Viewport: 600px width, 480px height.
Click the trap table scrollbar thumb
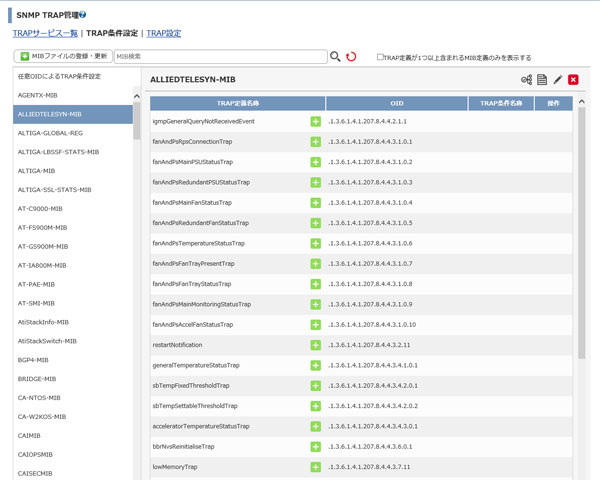click(582, 233)
